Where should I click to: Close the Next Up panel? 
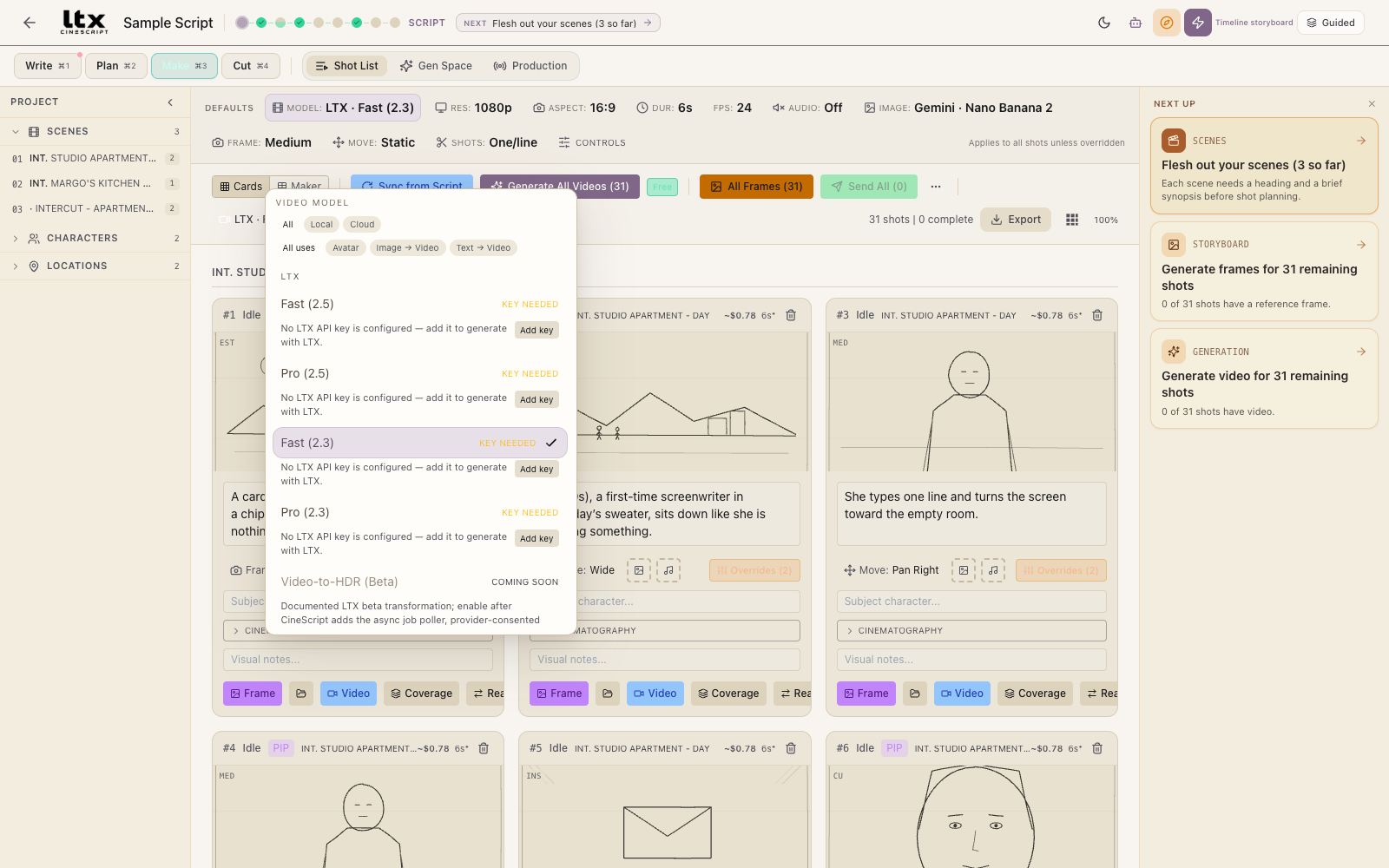(x=1372, y=103)
